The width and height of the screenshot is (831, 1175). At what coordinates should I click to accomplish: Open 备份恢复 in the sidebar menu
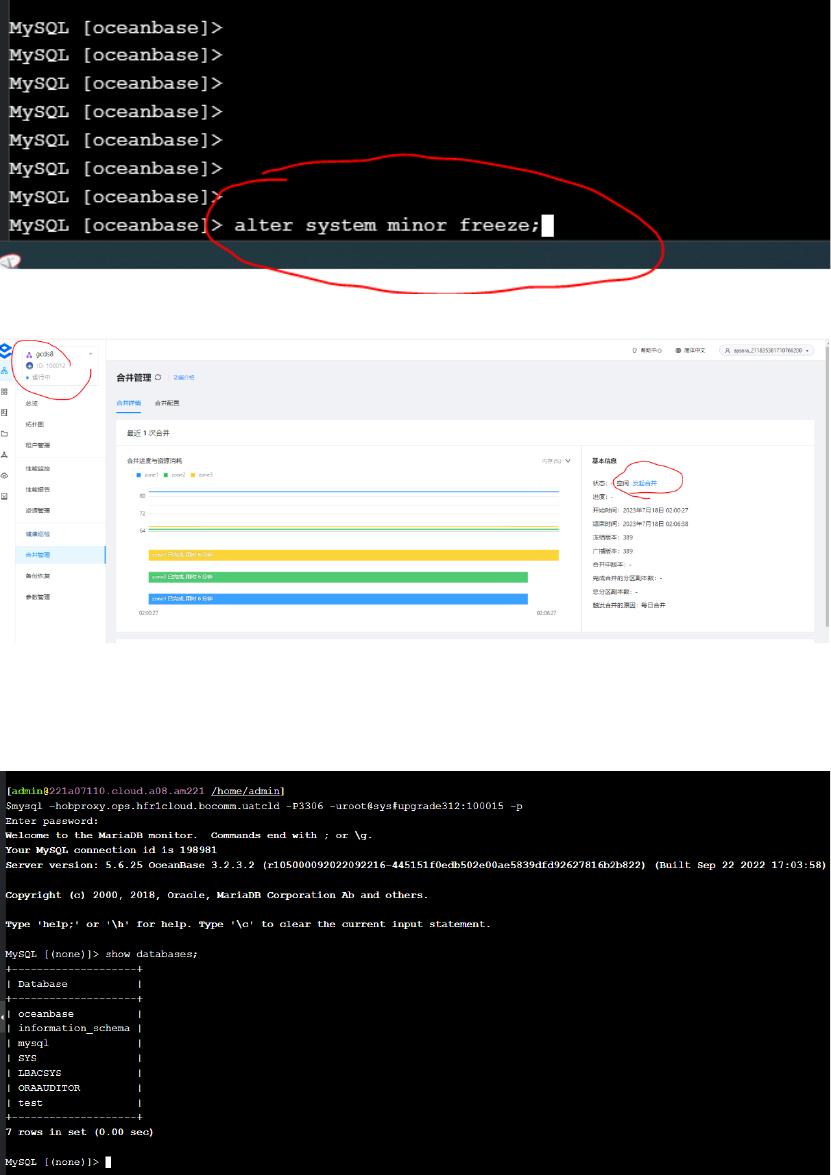37,576
